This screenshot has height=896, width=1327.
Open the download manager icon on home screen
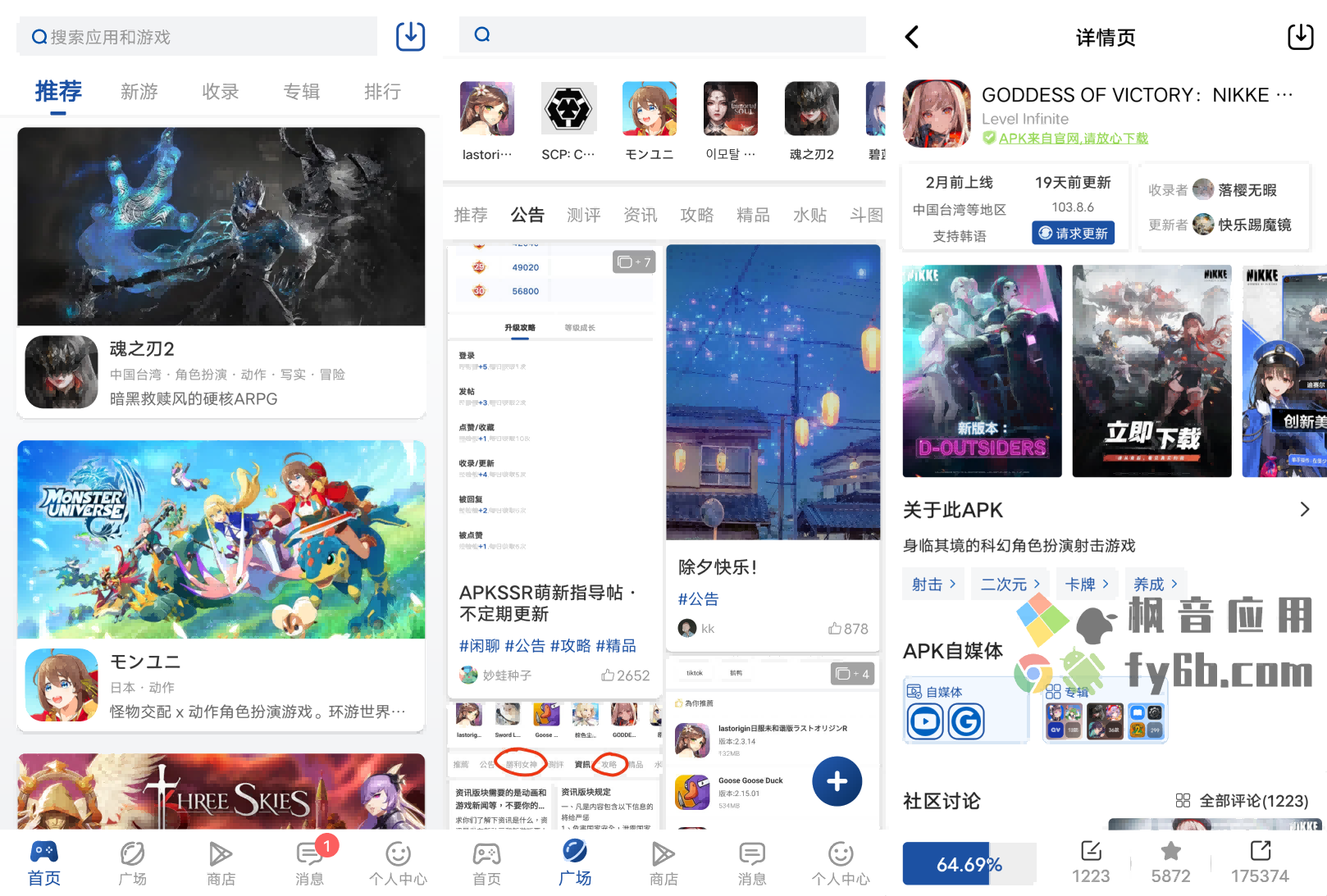click(x=410, y=36)
